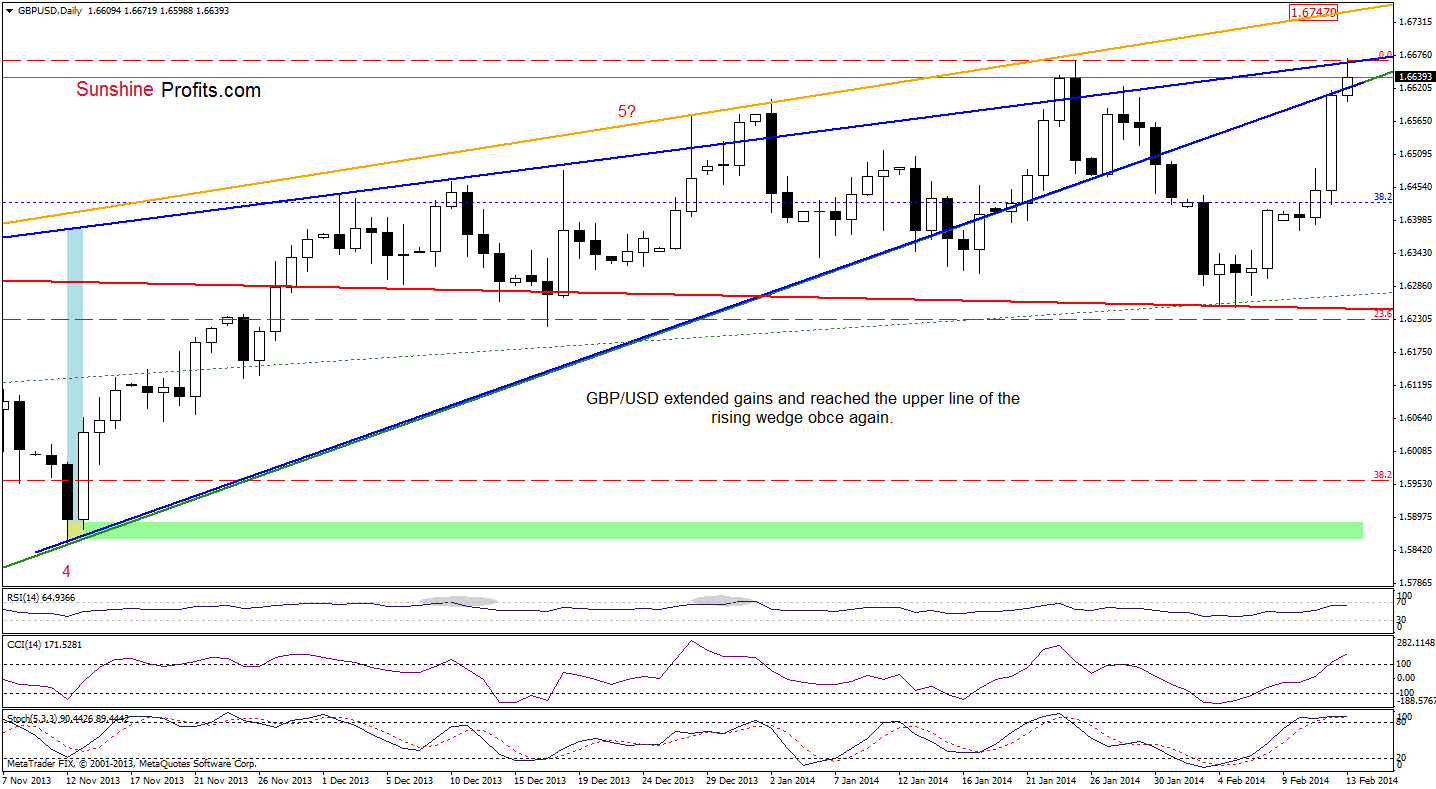Click the 1.62305 price axis label
The image size is (1436, 789).
[1415, 319]
